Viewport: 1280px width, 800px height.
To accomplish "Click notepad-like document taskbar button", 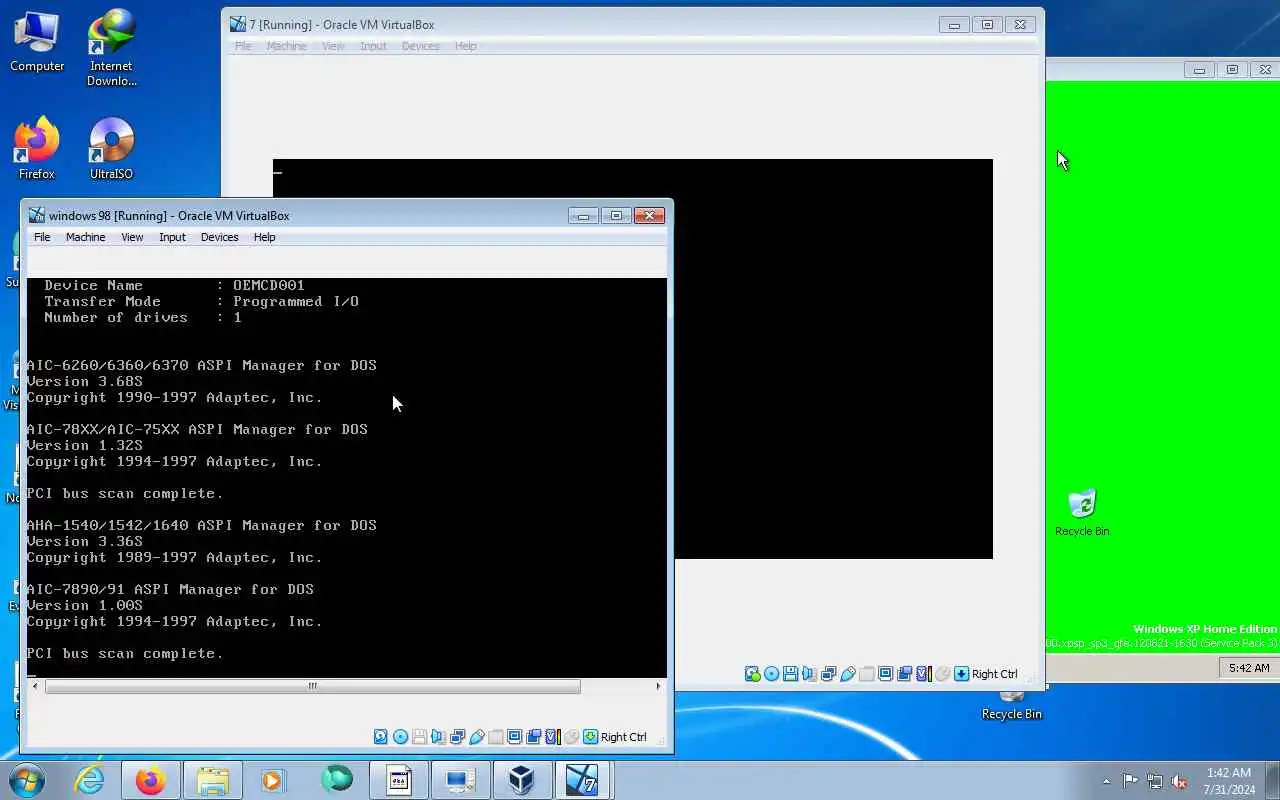I will coord(399,780).
